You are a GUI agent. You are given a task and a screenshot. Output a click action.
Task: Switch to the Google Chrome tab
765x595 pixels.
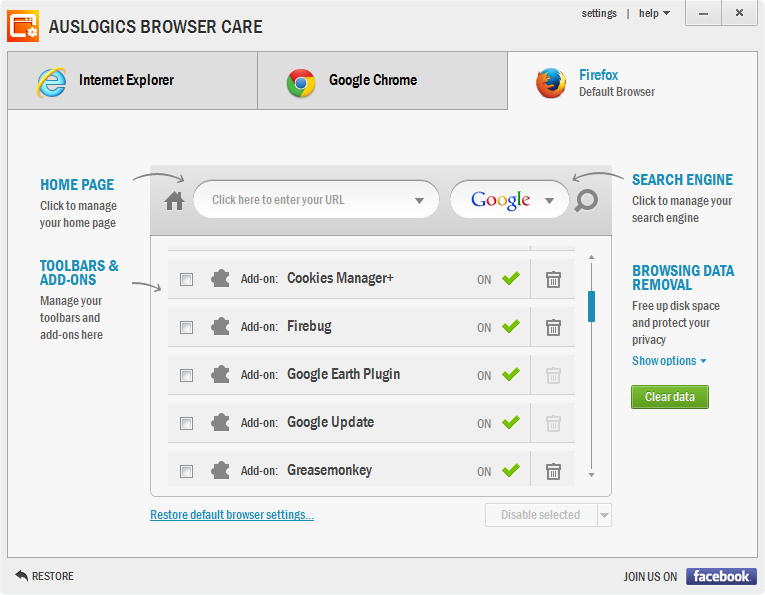tap(382, 80)
